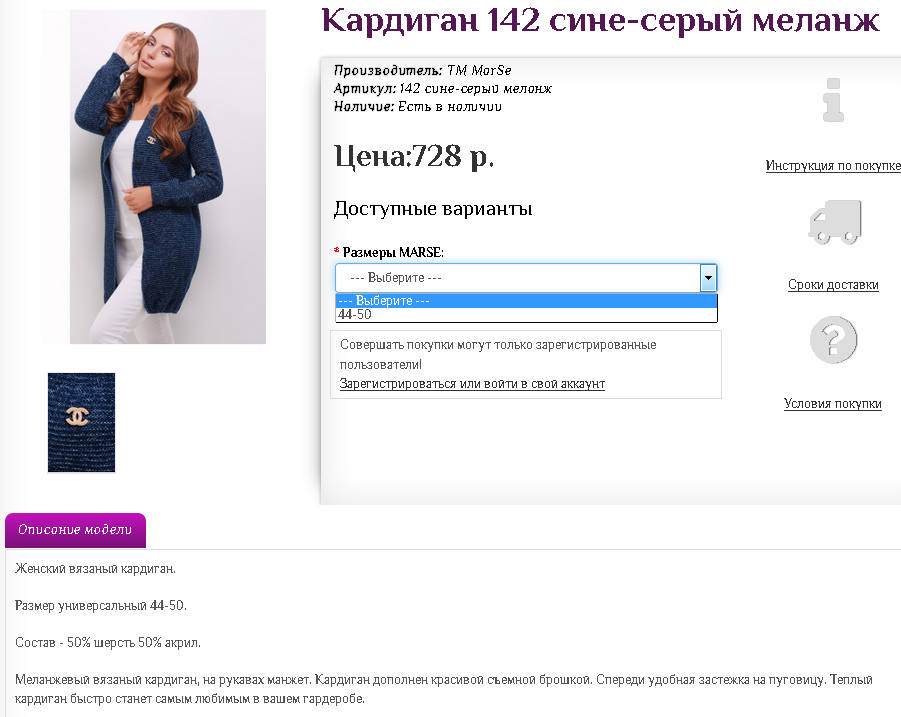The width and height of the screenshot is (901, 717).
Task: Switch to the Описание модели tab
Action: [x=75, y=530]
